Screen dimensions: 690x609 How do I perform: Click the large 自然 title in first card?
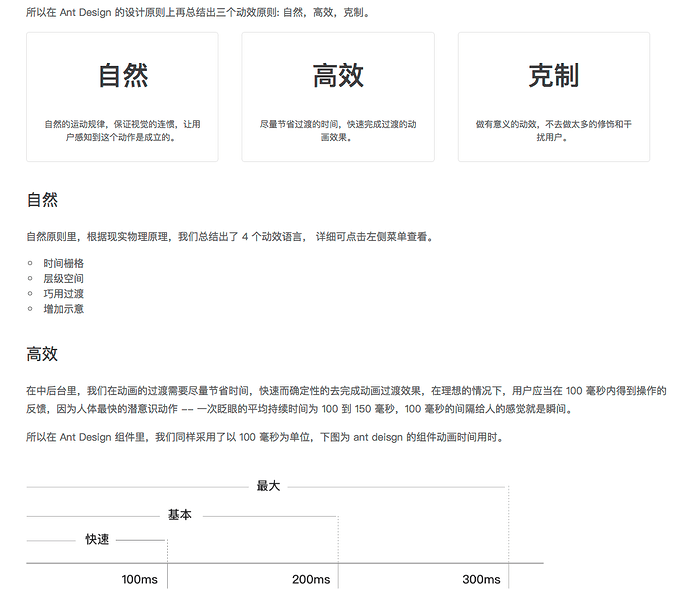[x=123, y=76]
